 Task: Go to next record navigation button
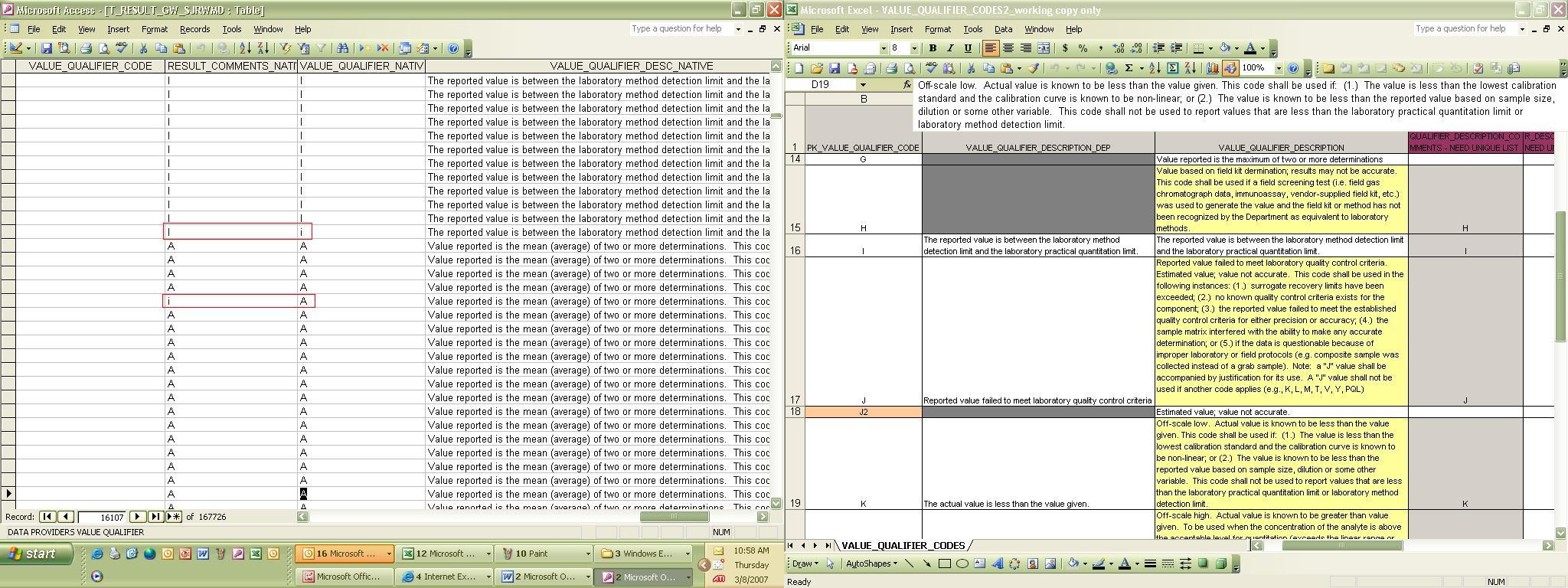pos(137,517)
